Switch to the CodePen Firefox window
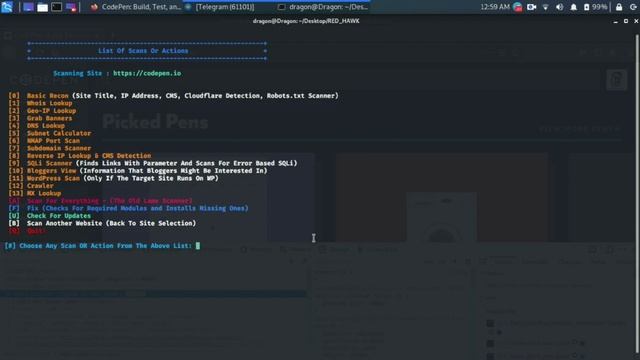640x360 pixels. (135, 7)
